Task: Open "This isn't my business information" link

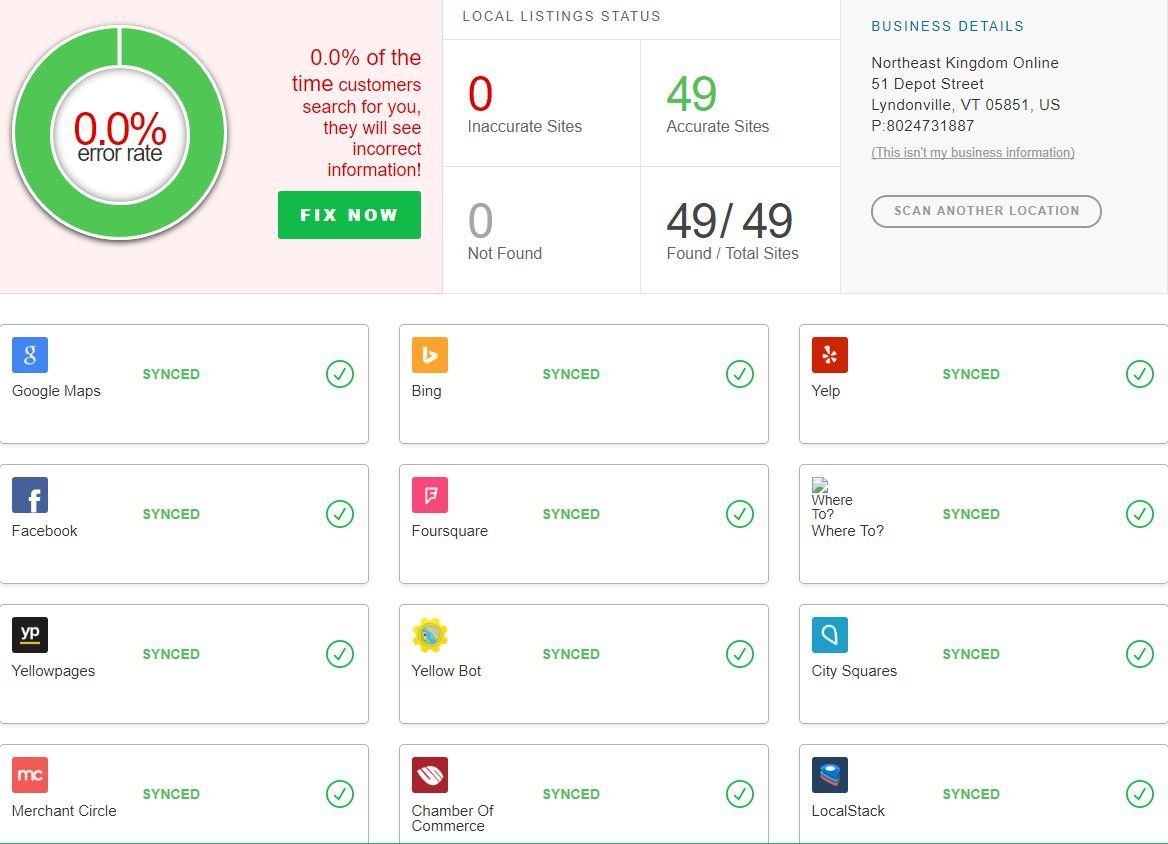Action: click(973, 153)
